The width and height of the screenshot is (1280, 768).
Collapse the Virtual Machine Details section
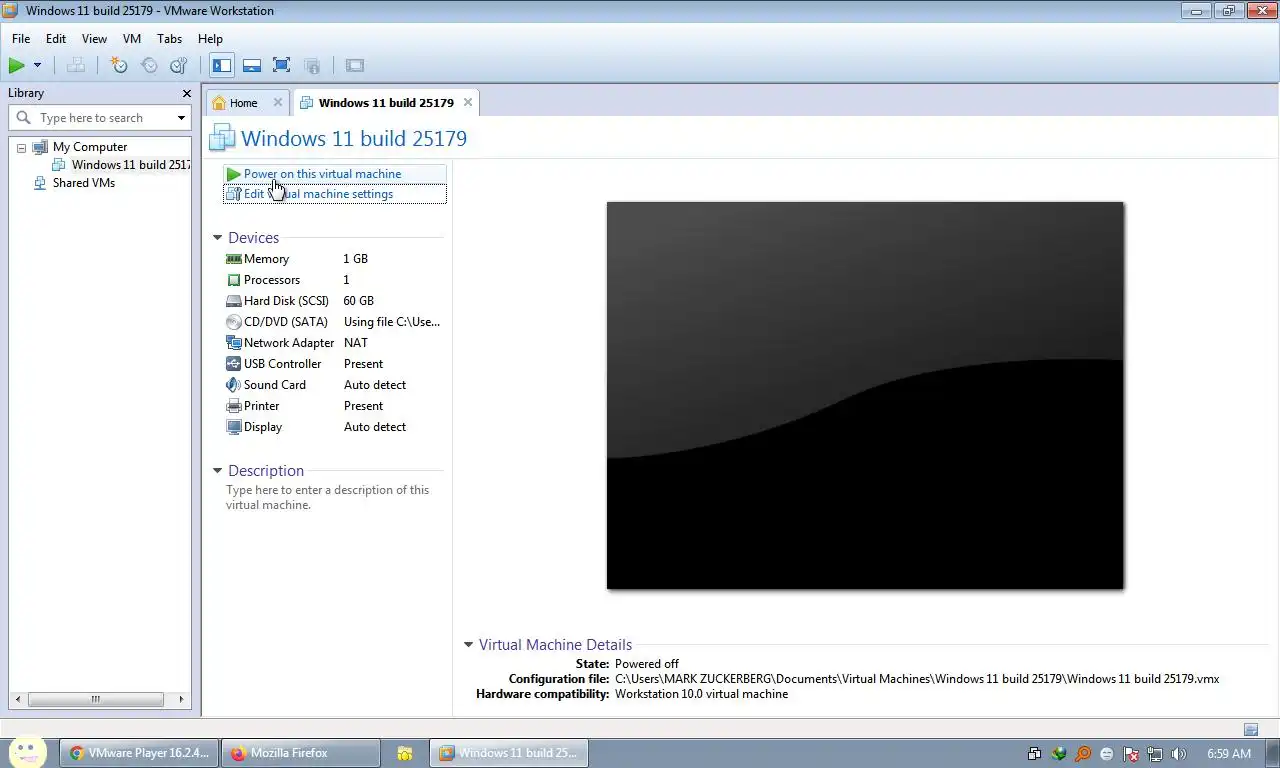point(468,645)
